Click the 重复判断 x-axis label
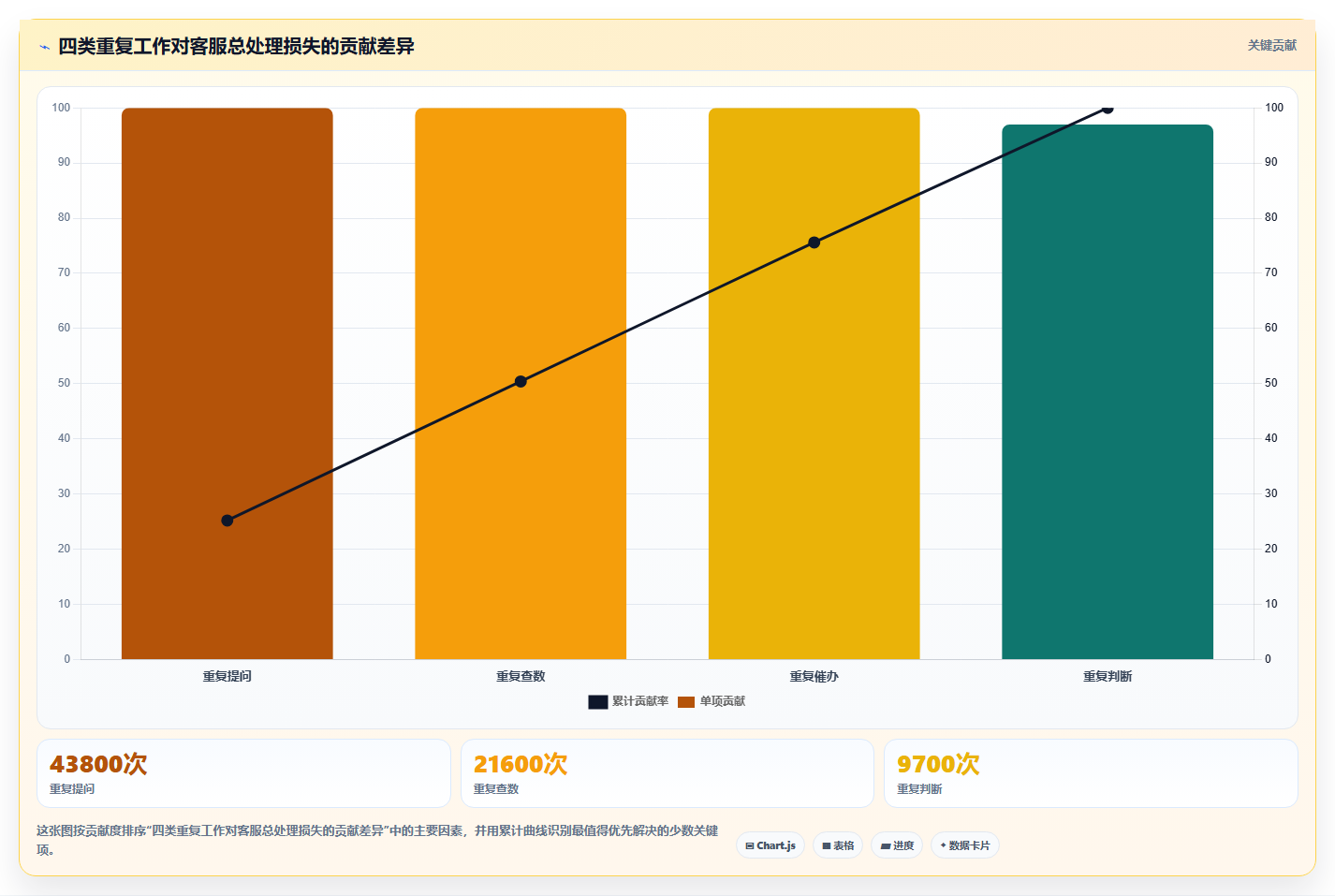 point(1108,676)
